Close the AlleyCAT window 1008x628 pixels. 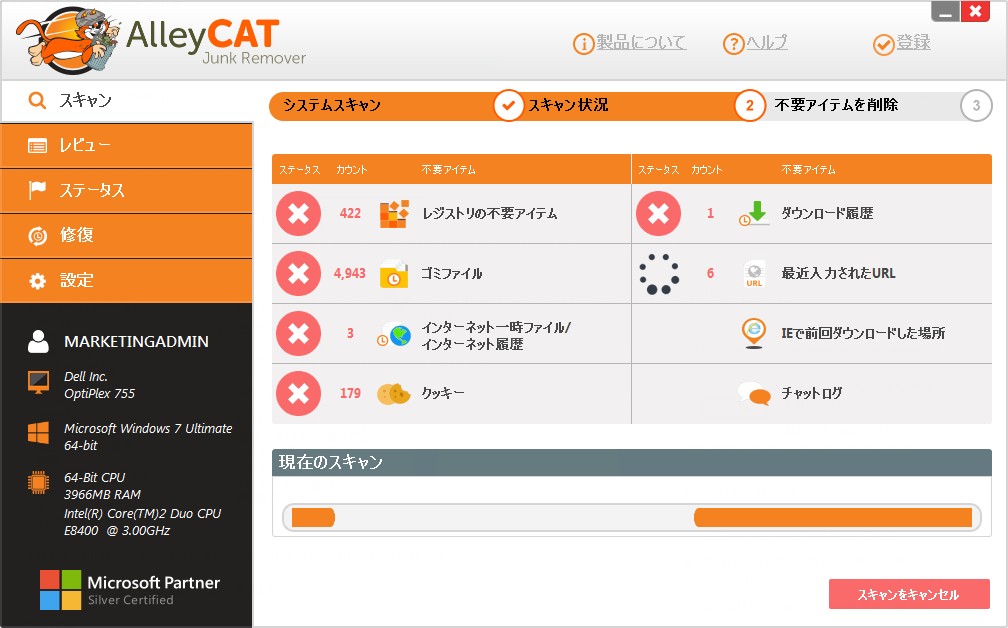(975, 12)
